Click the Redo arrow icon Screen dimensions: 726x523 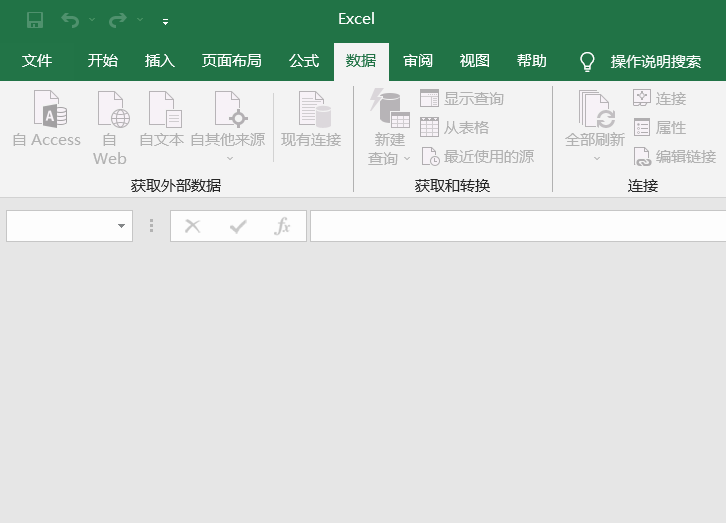pyautogui.click(x=117, y=20)
